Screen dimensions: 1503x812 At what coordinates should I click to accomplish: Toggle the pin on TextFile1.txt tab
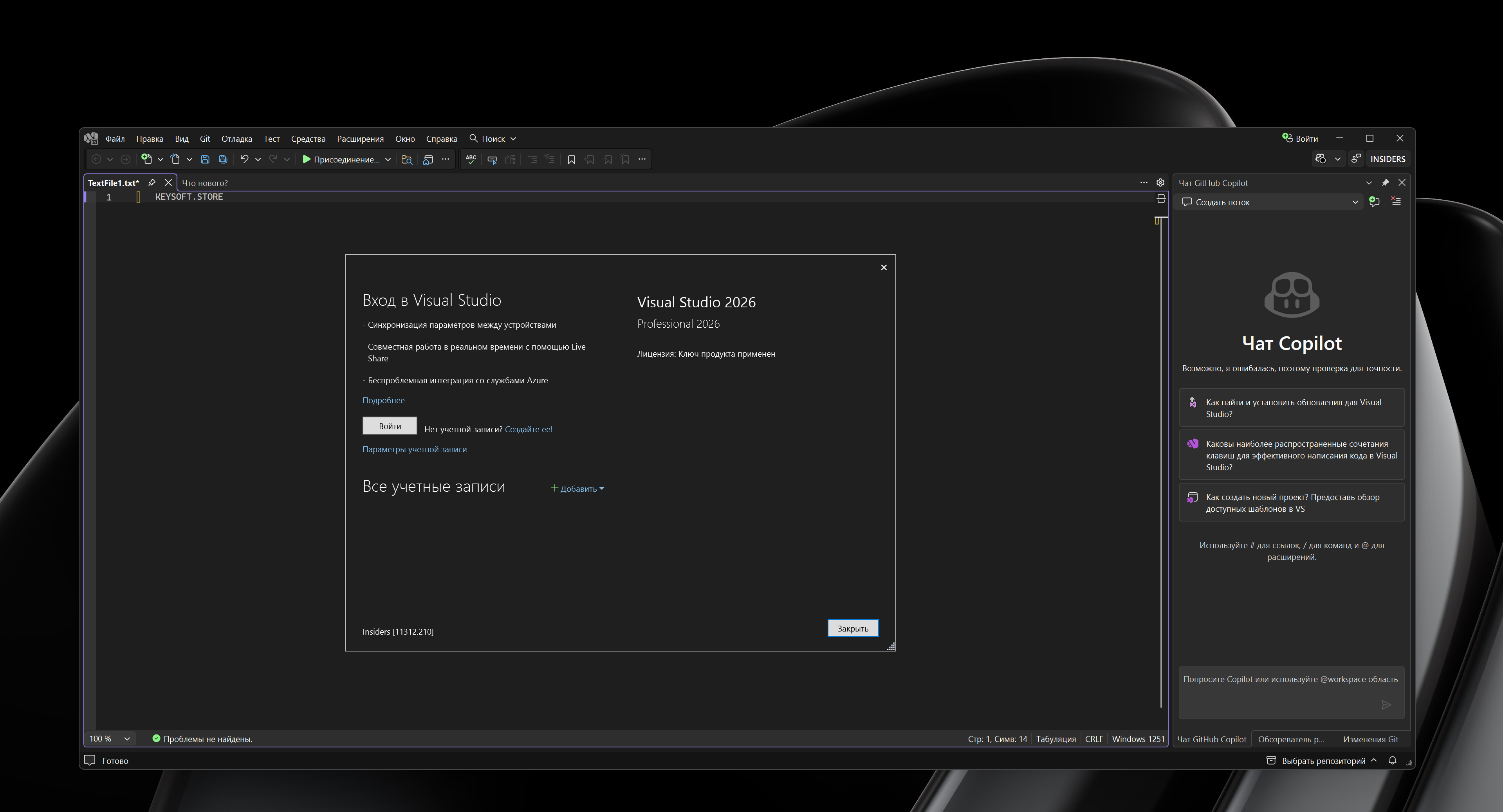point(152,182)
